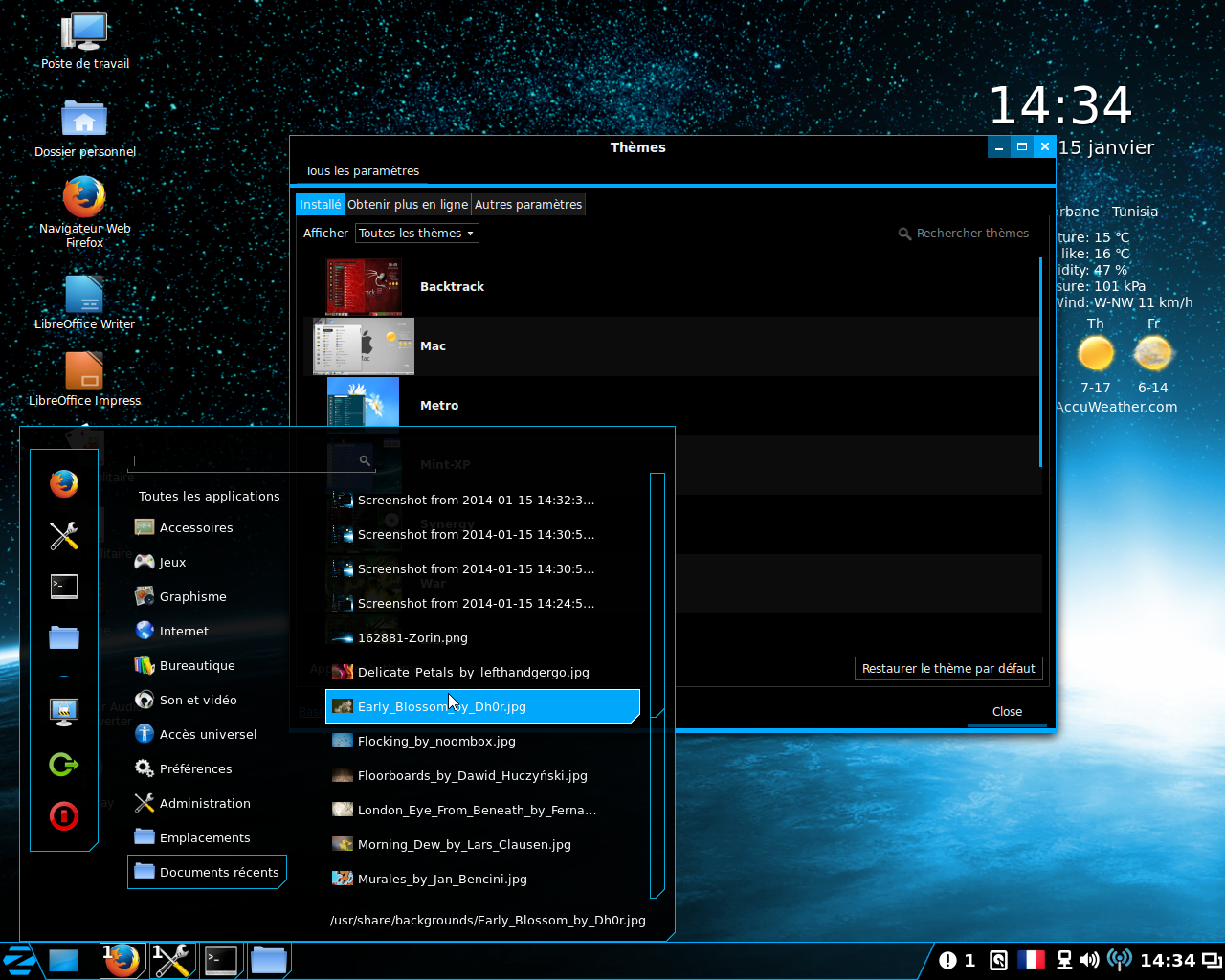Select Bureautique menu category

(x=208, y=666)
